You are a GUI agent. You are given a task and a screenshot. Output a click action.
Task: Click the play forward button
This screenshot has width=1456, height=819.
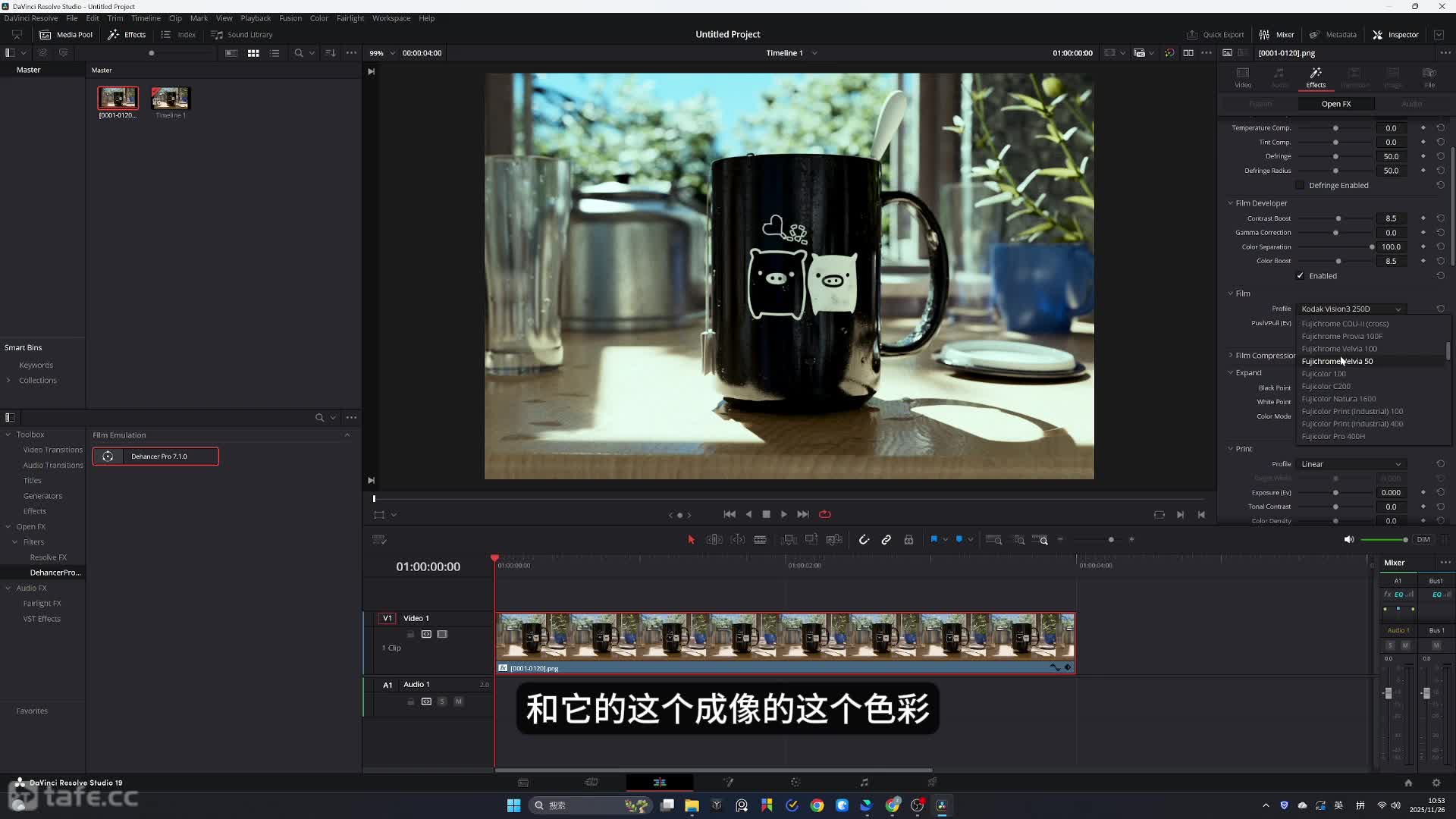(784, 514)
